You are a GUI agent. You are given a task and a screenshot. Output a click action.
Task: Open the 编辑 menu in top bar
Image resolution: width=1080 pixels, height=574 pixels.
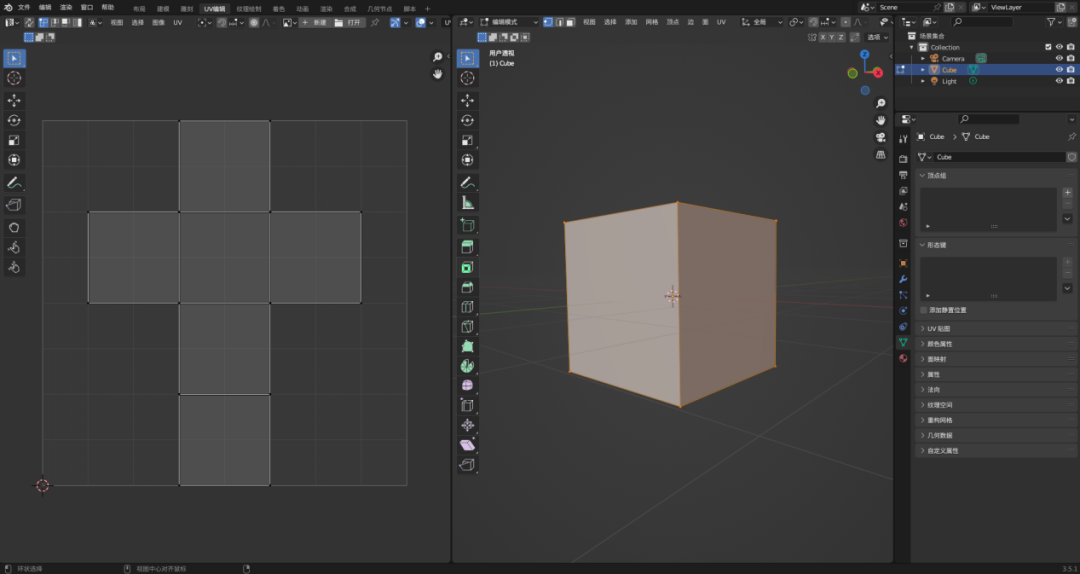45,8
